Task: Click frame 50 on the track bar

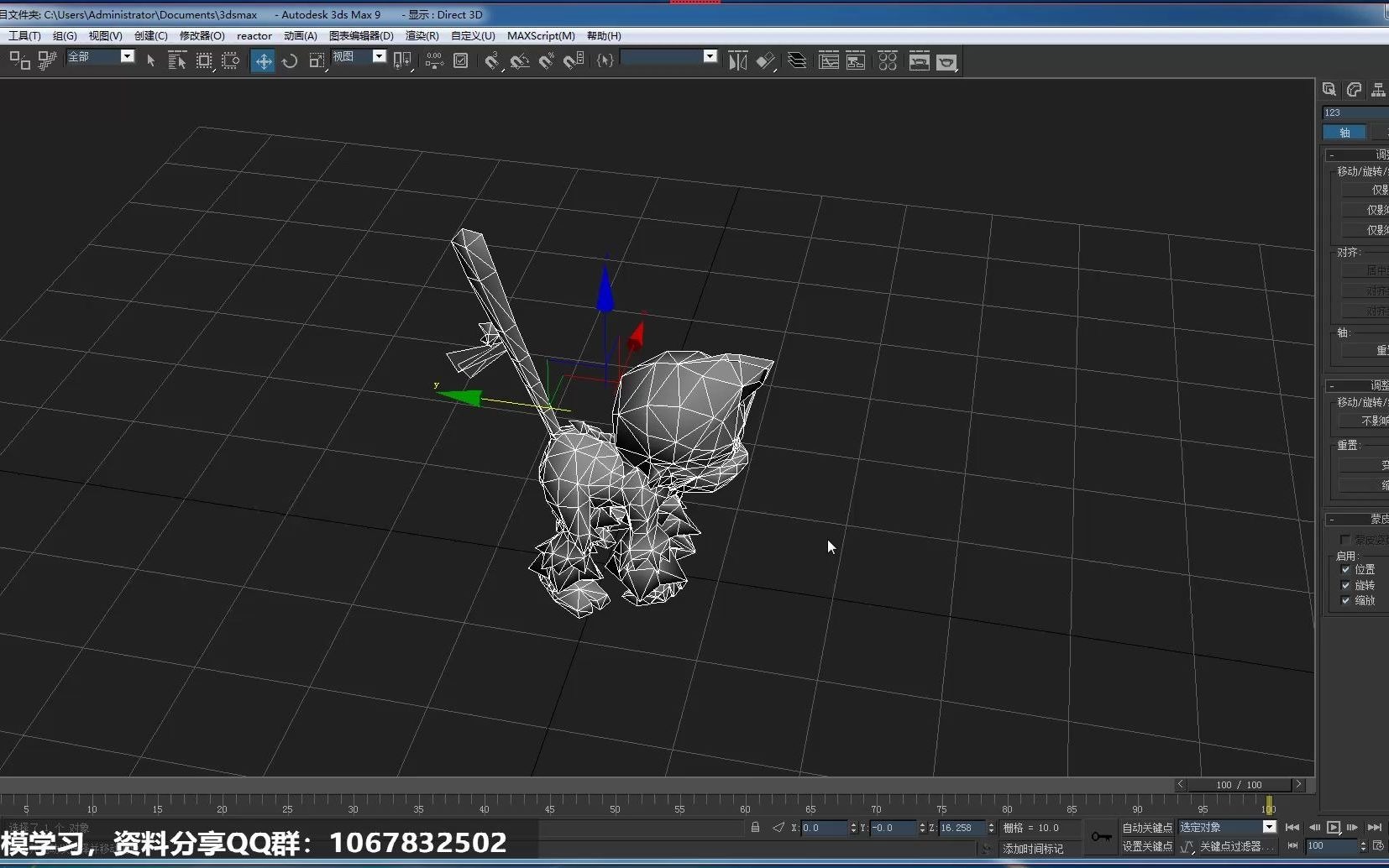Action: pyautogui.click(x=615, y=808)
